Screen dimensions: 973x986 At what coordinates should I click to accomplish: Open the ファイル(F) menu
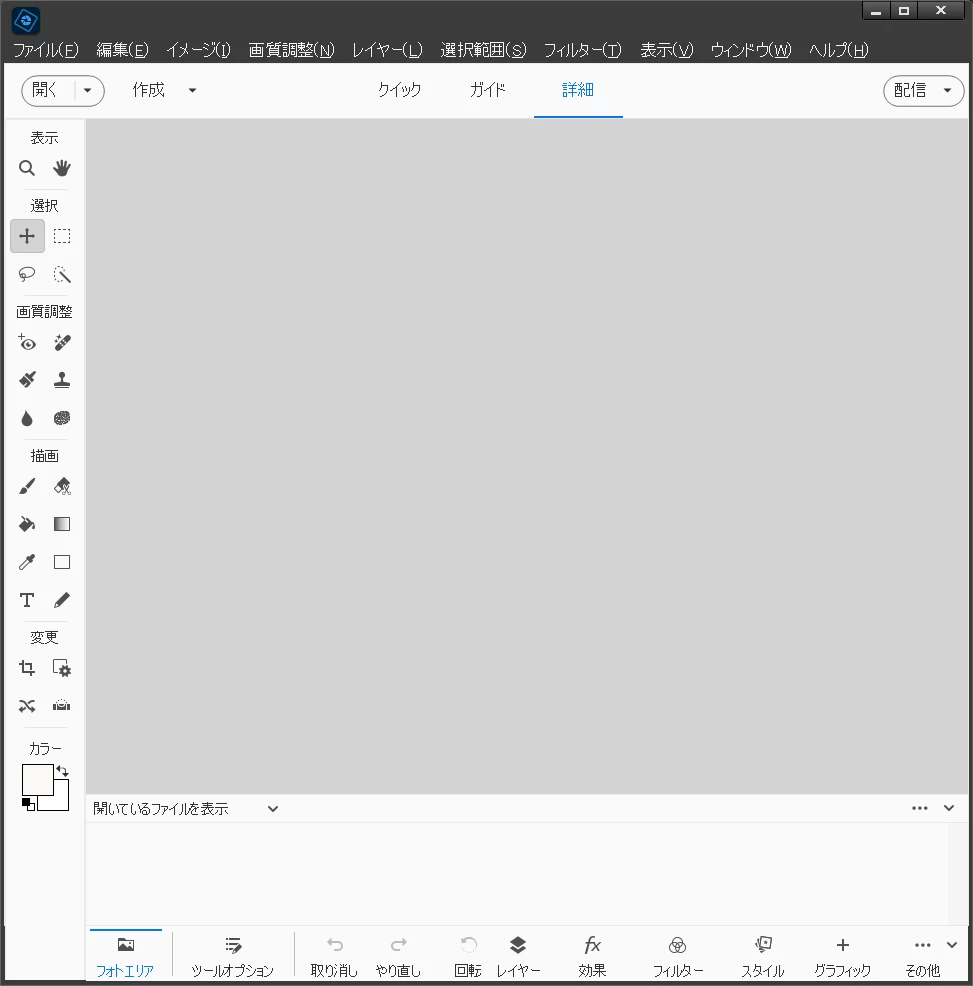[46, 50]
